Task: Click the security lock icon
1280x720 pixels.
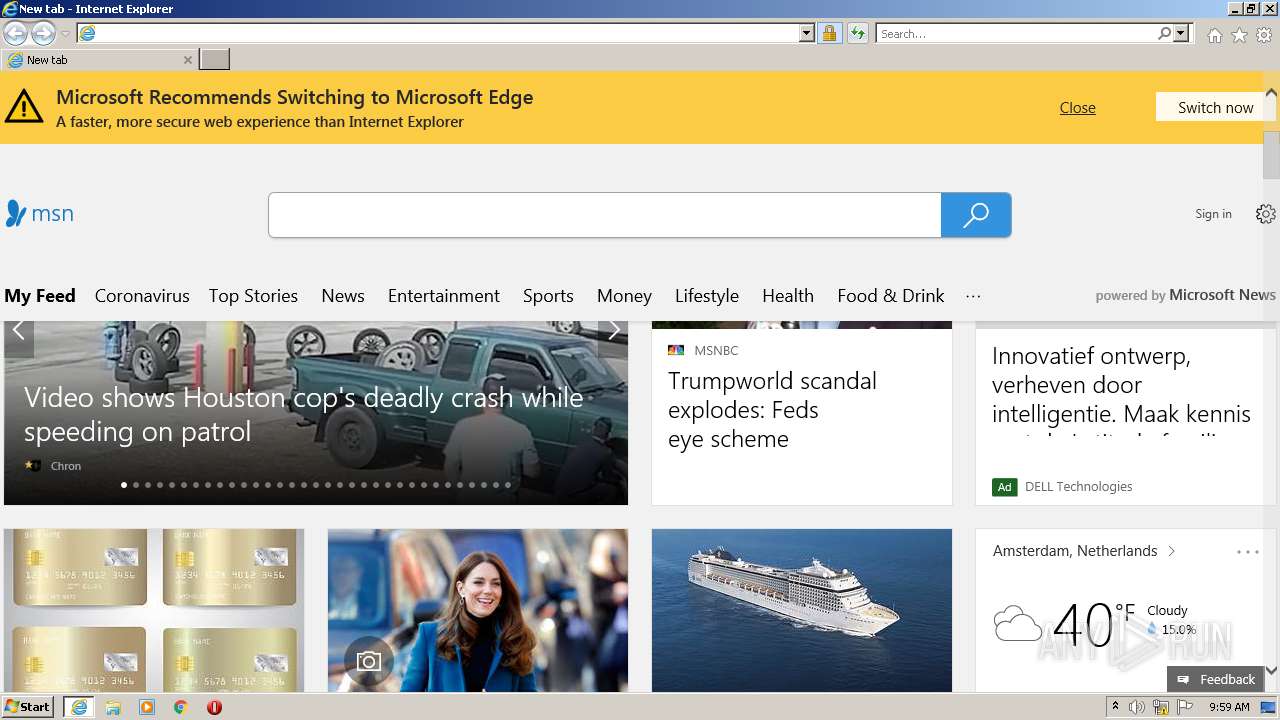Action: pyautogui.click(x=829, y=34)
